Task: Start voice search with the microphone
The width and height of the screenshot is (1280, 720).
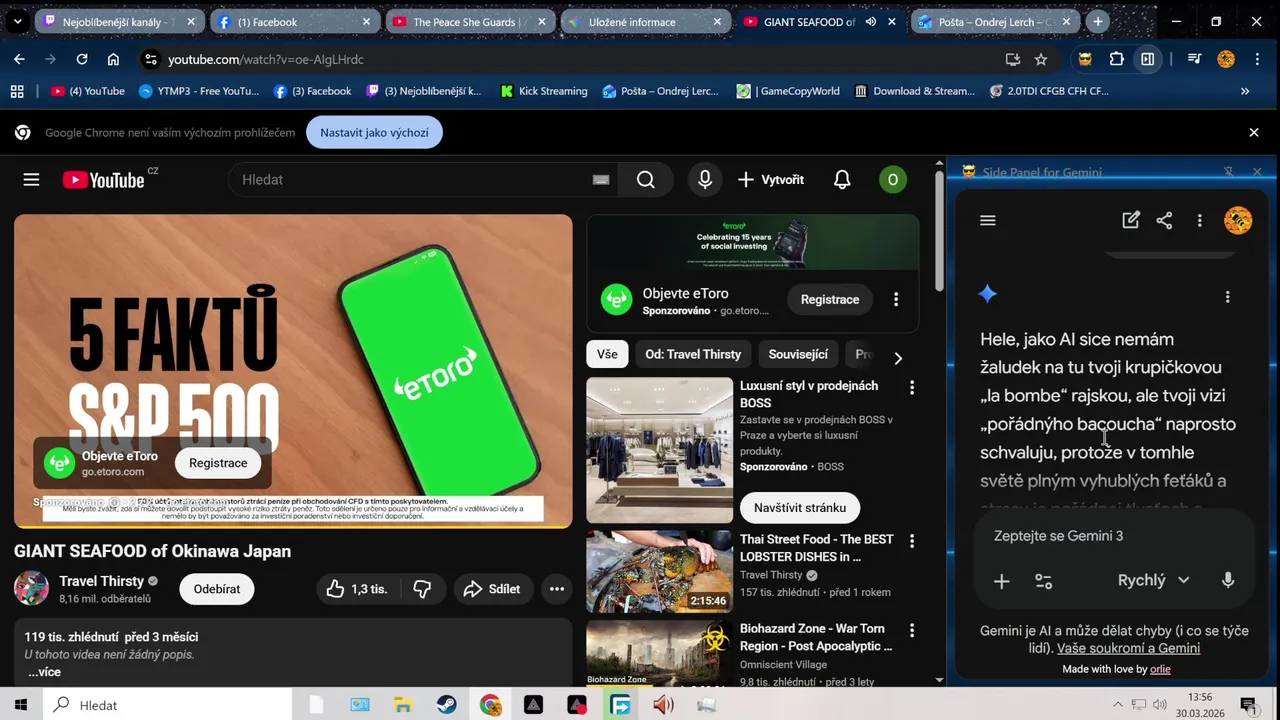Action: coord(705,180)
